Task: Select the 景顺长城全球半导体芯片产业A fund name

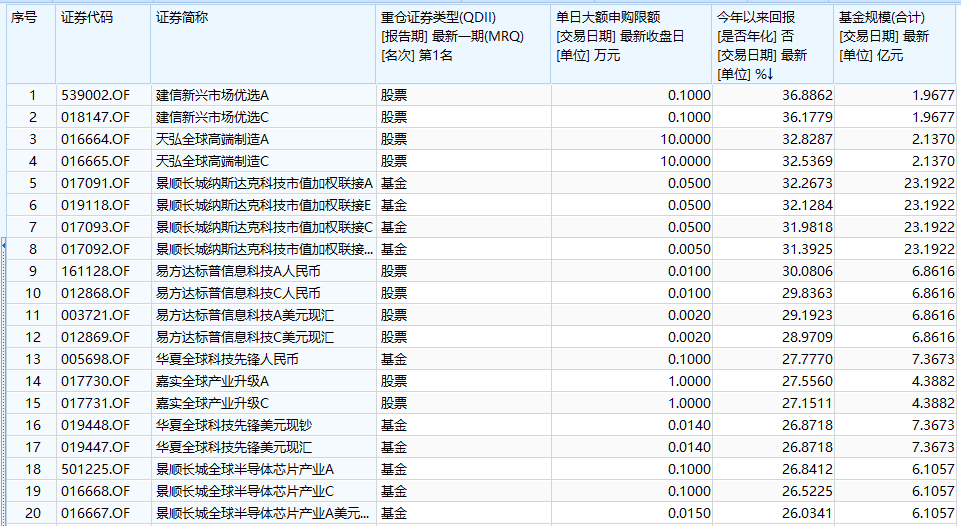Action: 245,469
